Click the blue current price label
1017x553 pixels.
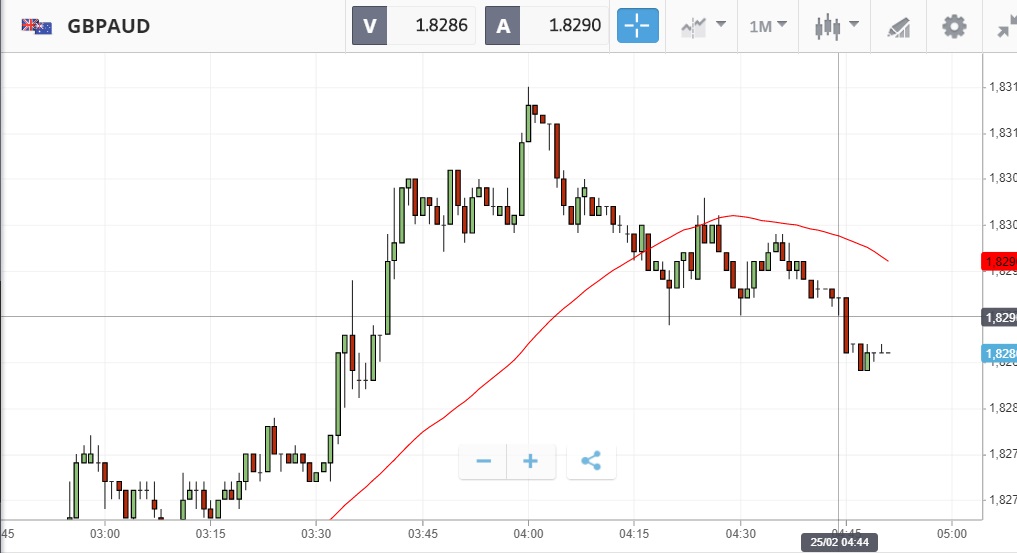click(1000, 353)
